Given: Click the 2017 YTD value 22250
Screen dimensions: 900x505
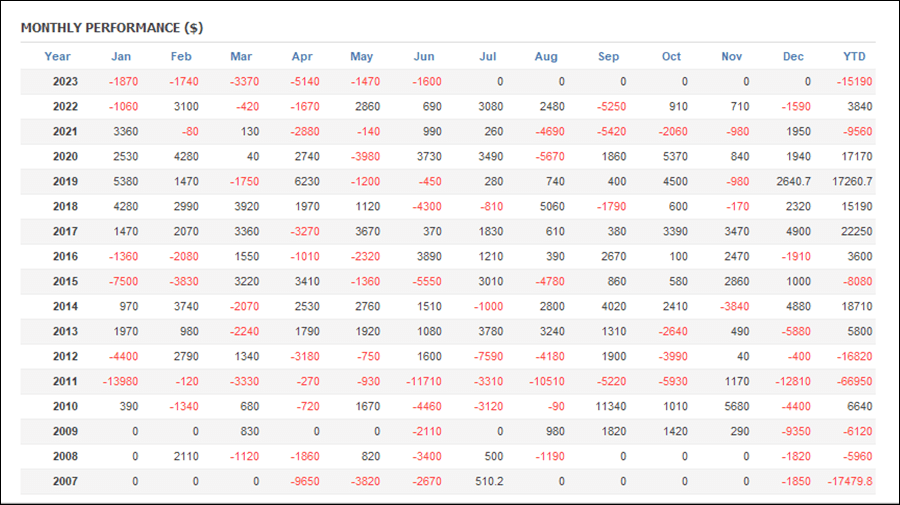Looking at the screenshot, I should click(857, 231).
